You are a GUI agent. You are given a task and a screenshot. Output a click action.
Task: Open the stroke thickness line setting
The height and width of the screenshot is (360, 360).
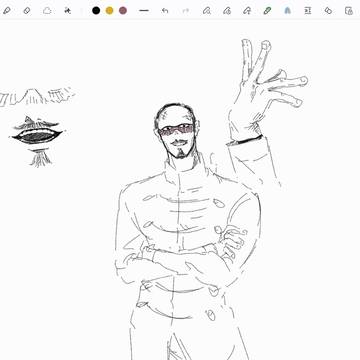[144, 11]
